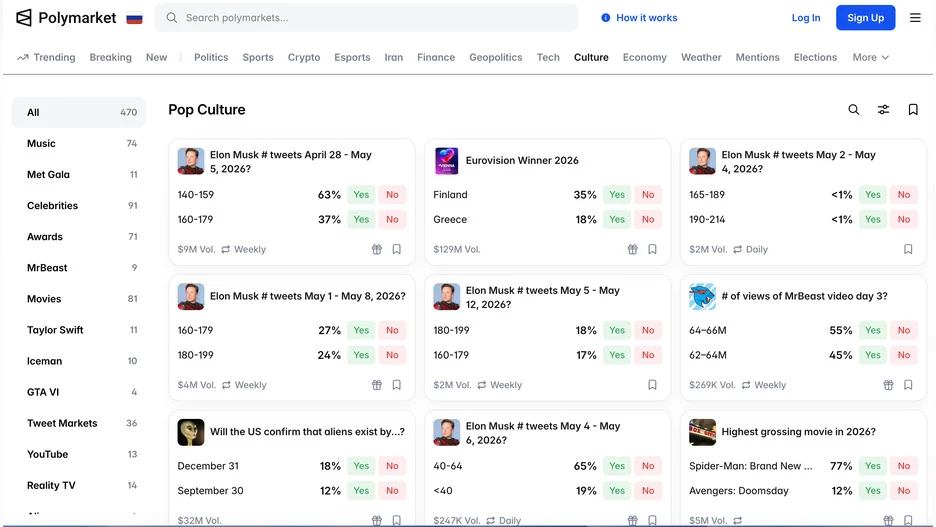Expand the More categories dropdown
The width and height of the screenshot is (936, 527).
870,57
